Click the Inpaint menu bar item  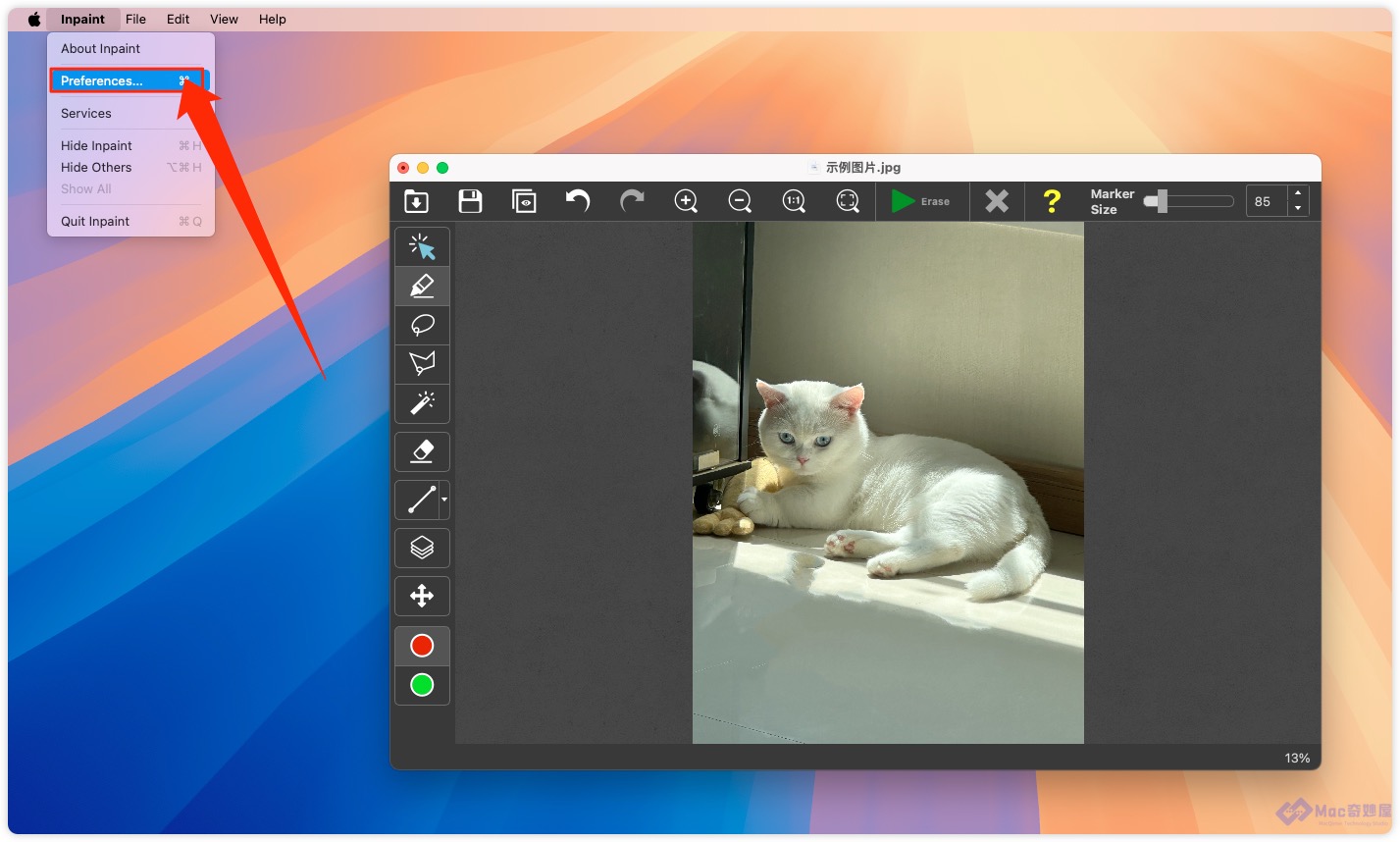(x=82, y=19)
